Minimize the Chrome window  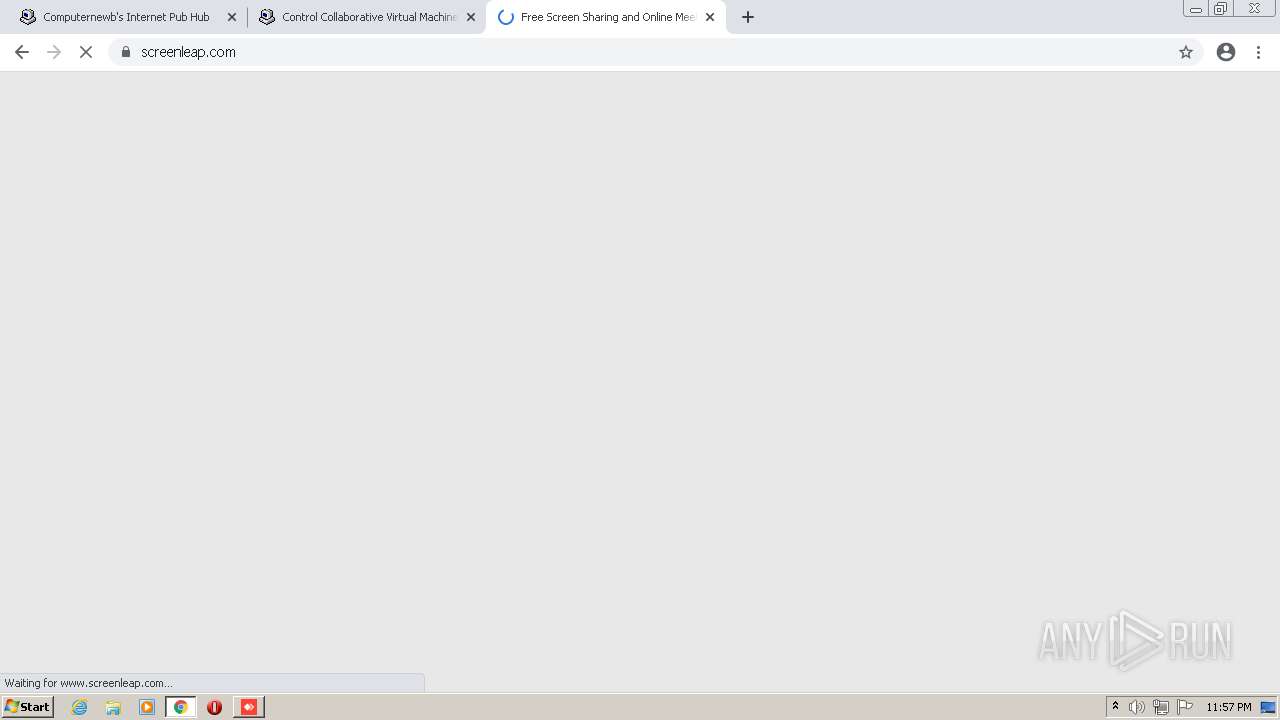1196,9
